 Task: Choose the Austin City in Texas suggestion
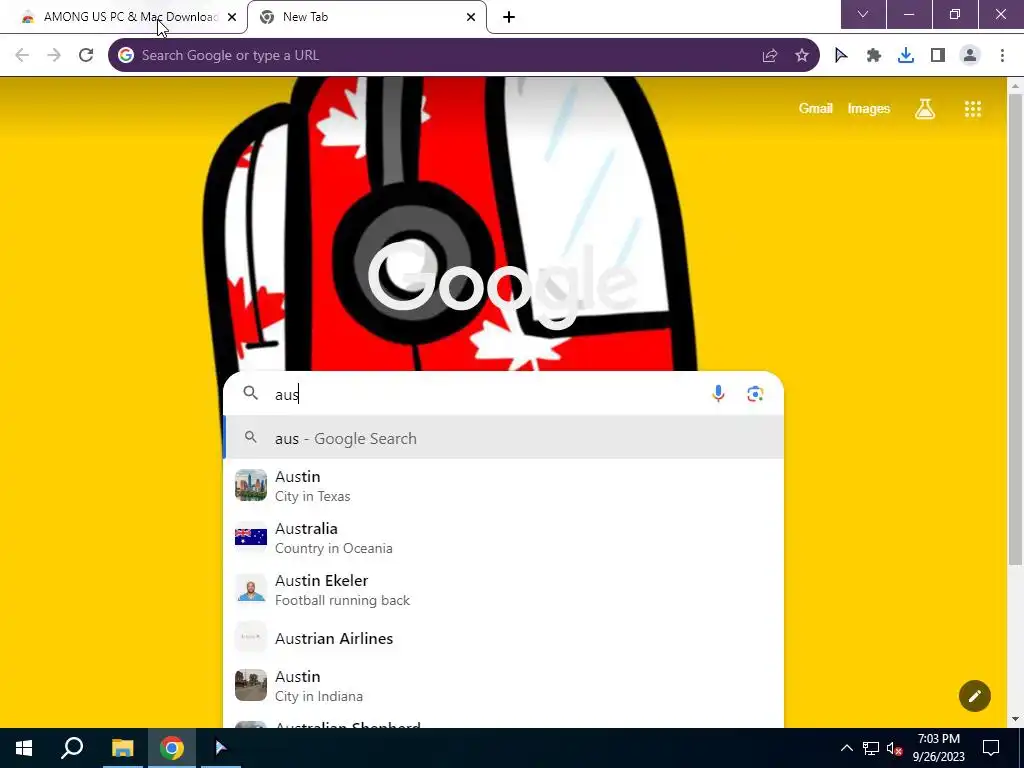pyautogui.click(x=503, y=486)
